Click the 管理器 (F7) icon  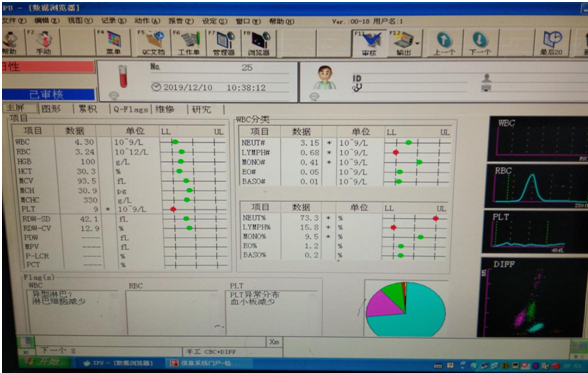coord(224,42)
